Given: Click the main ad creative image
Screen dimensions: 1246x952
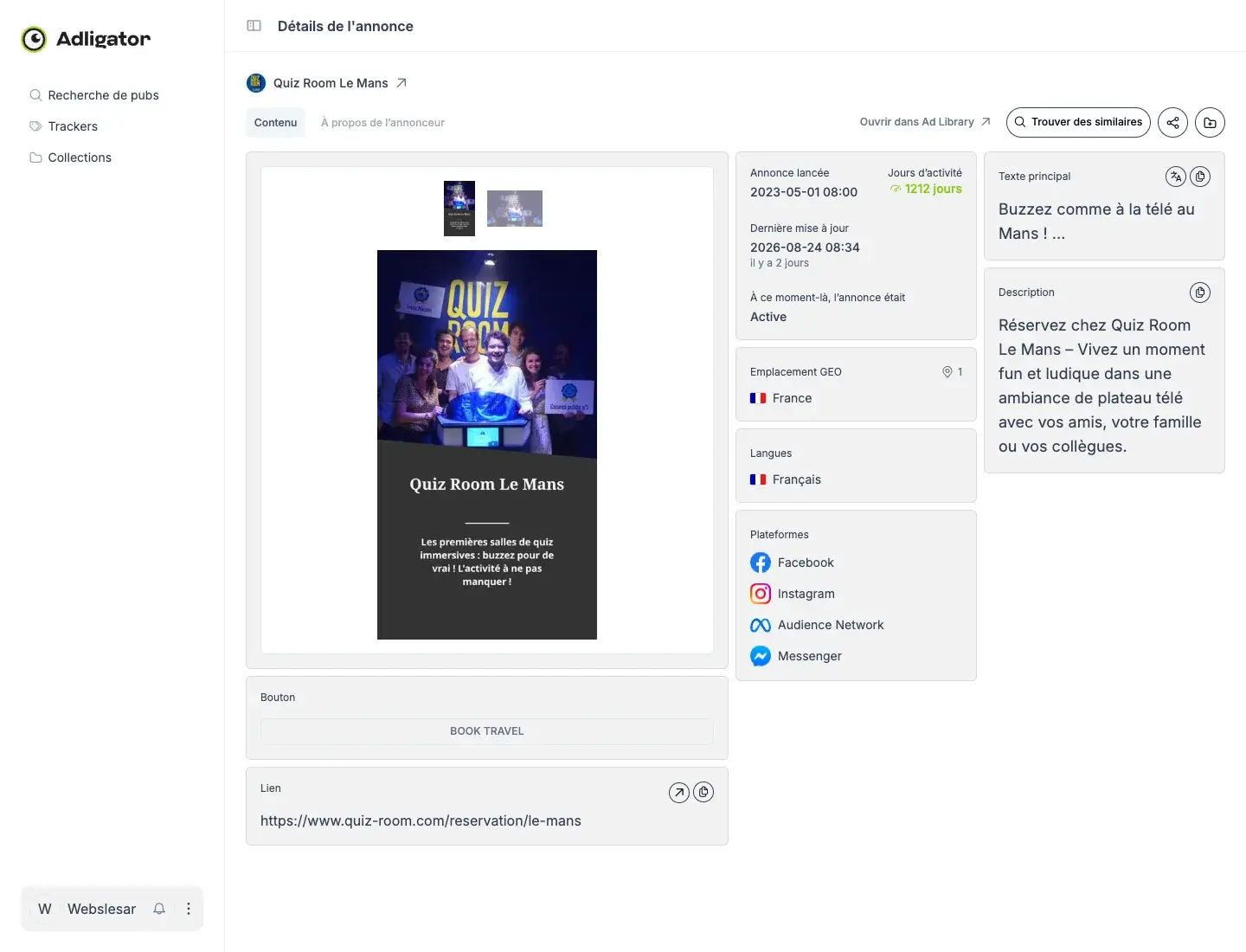Looking at the screenshot, I should [x=487, y=445].
